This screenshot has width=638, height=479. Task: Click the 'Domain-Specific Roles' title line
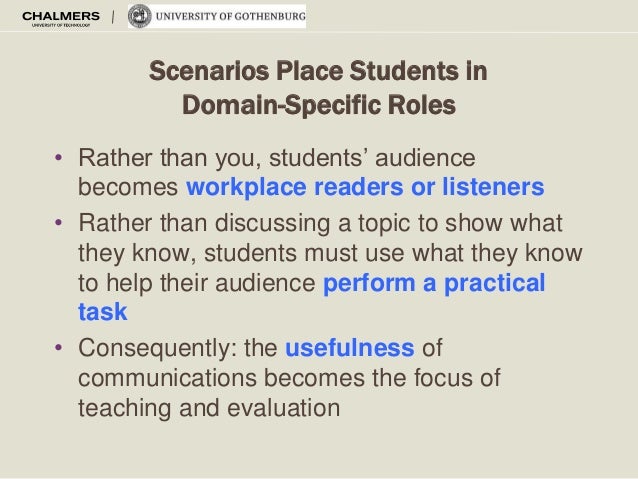319,105
